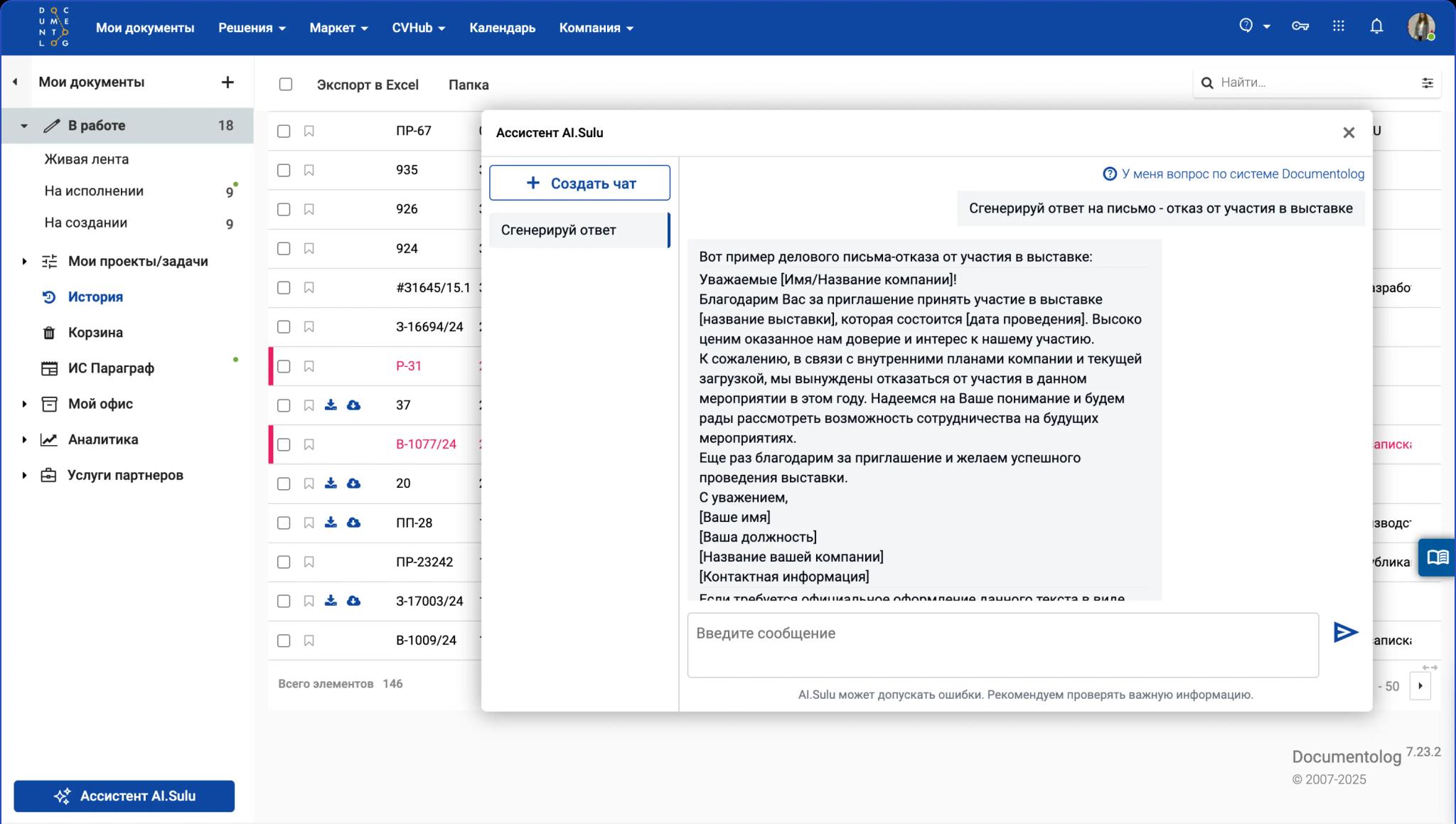1456x824 pixels.
Task: Bookmark the ПР-67 document row
Action: [x=309, y=132]
